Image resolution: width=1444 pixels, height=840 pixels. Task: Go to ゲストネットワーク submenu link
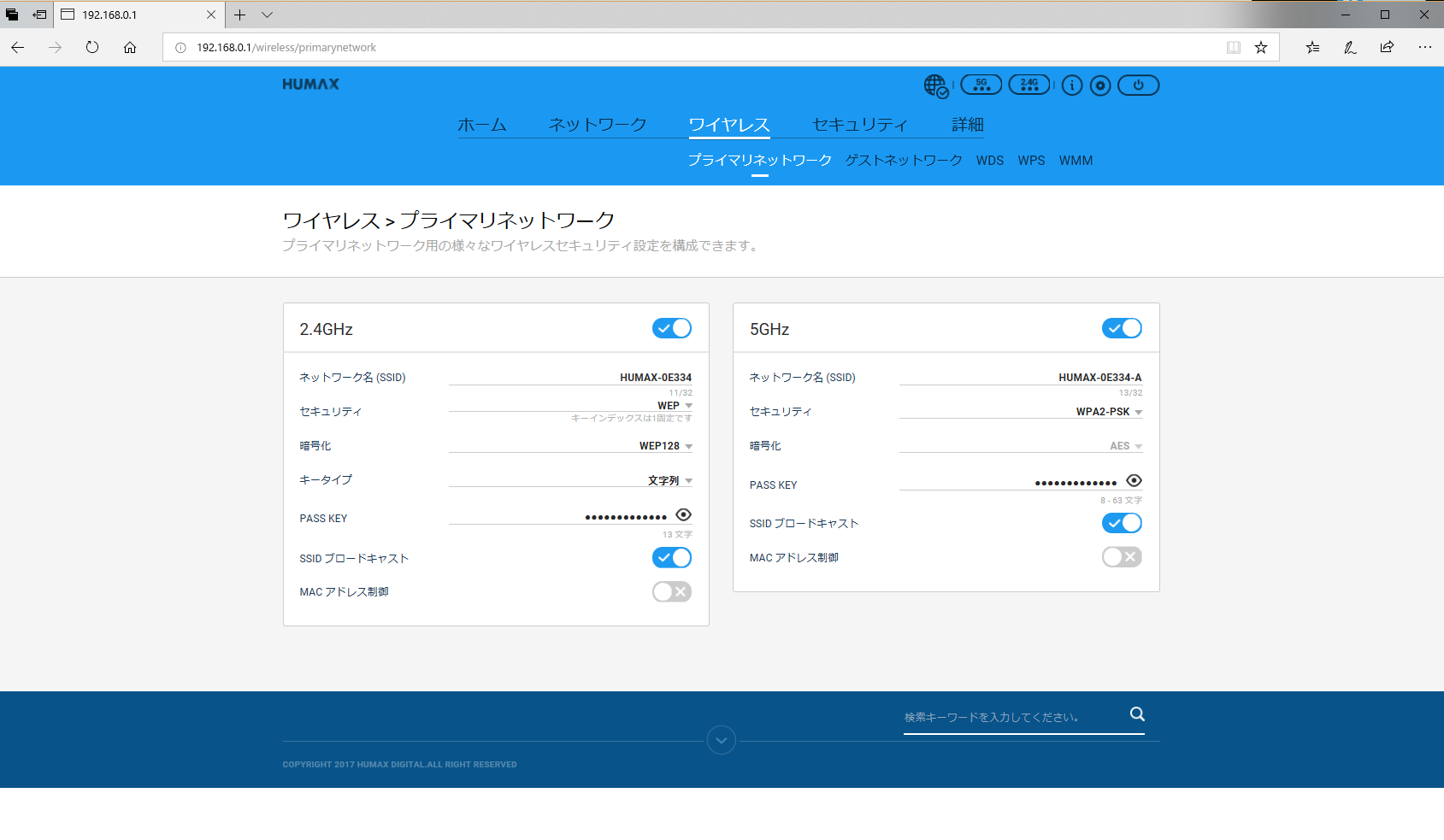(904, 161)
